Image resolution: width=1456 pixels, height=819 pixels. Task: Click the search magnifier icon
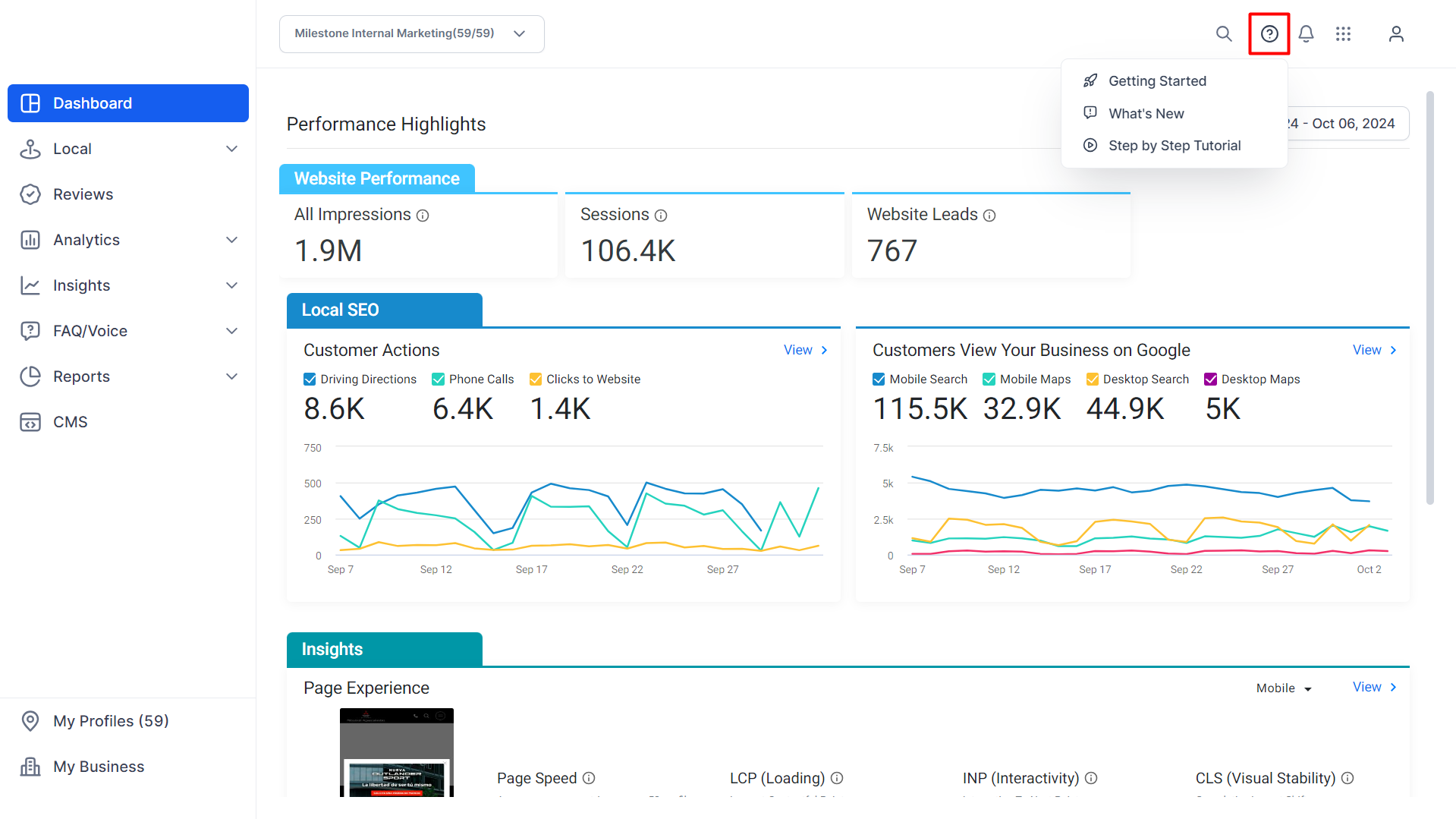(1224, 33)
